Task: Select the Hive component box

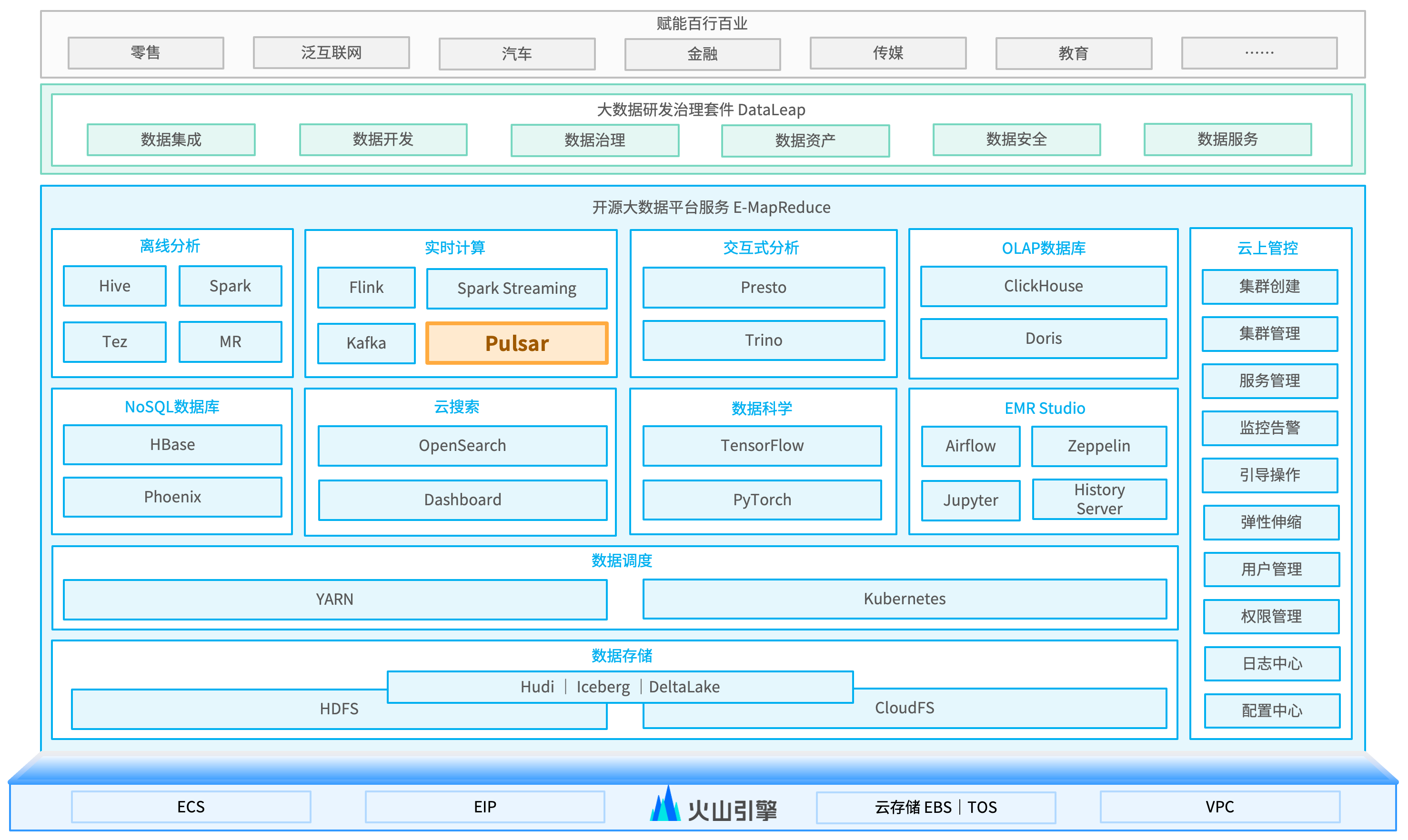Action: coord(114,286)
